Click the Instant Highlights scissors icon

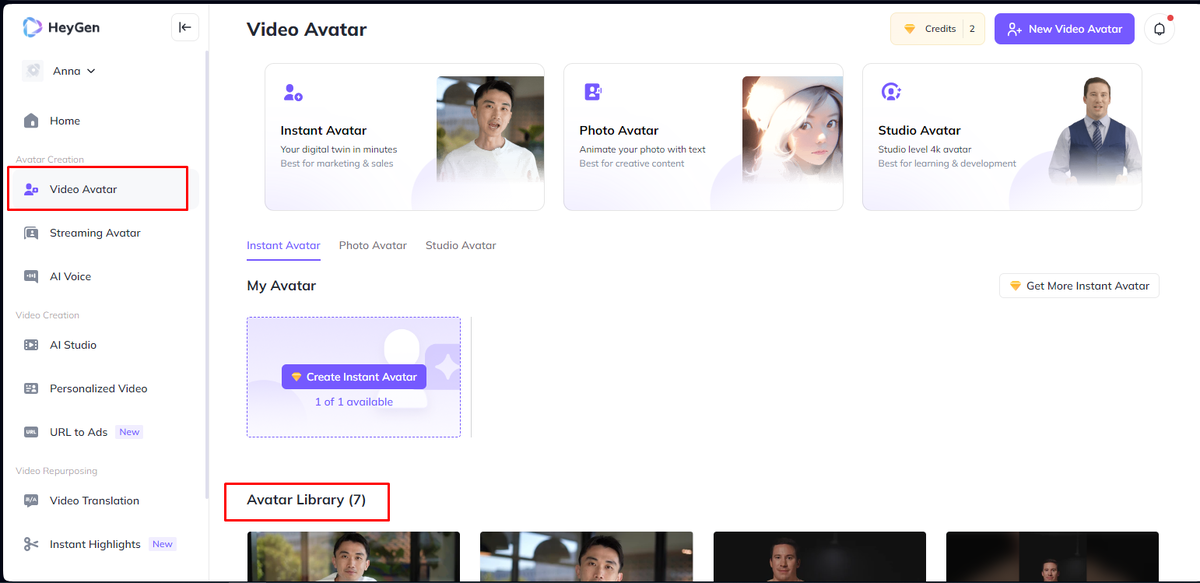click(x=31, y=545)
